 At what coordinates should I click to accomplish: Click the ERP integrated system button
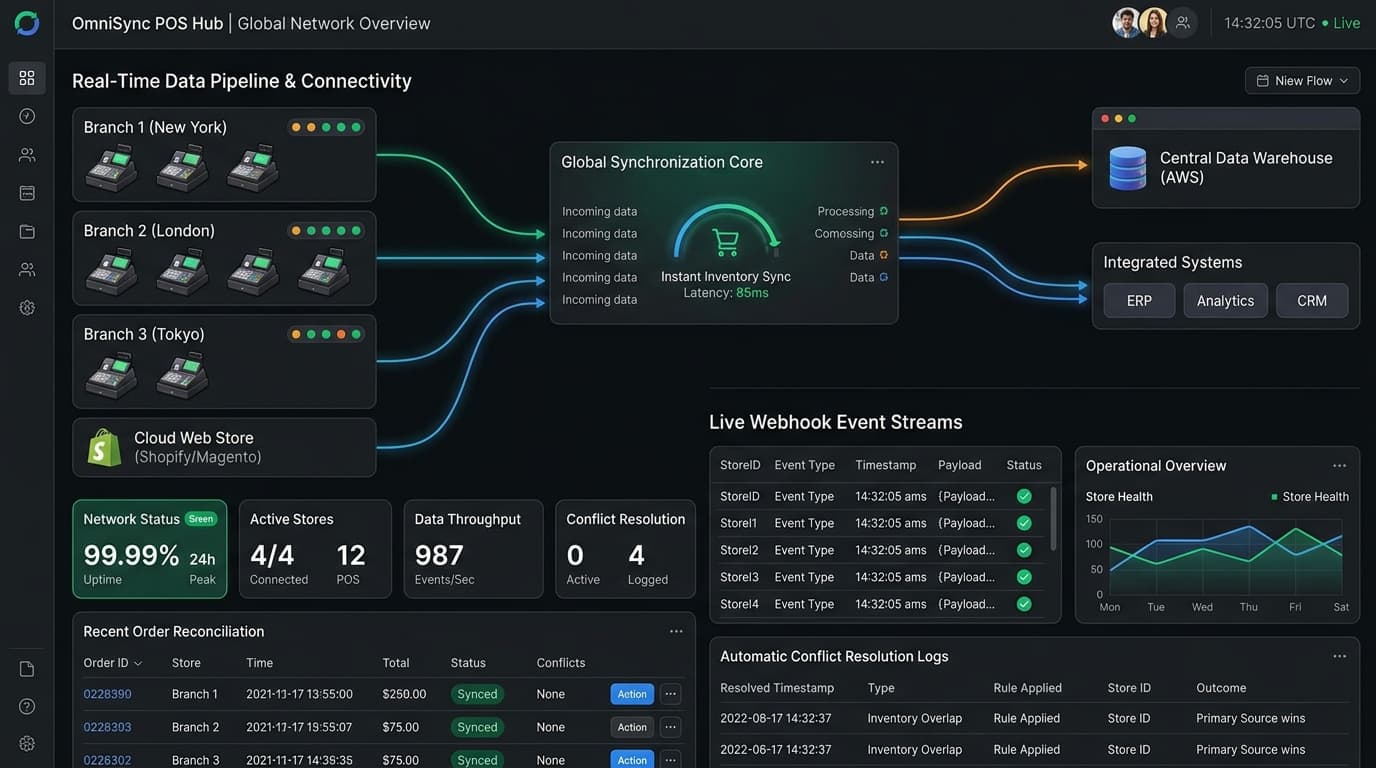[1139, 301]
